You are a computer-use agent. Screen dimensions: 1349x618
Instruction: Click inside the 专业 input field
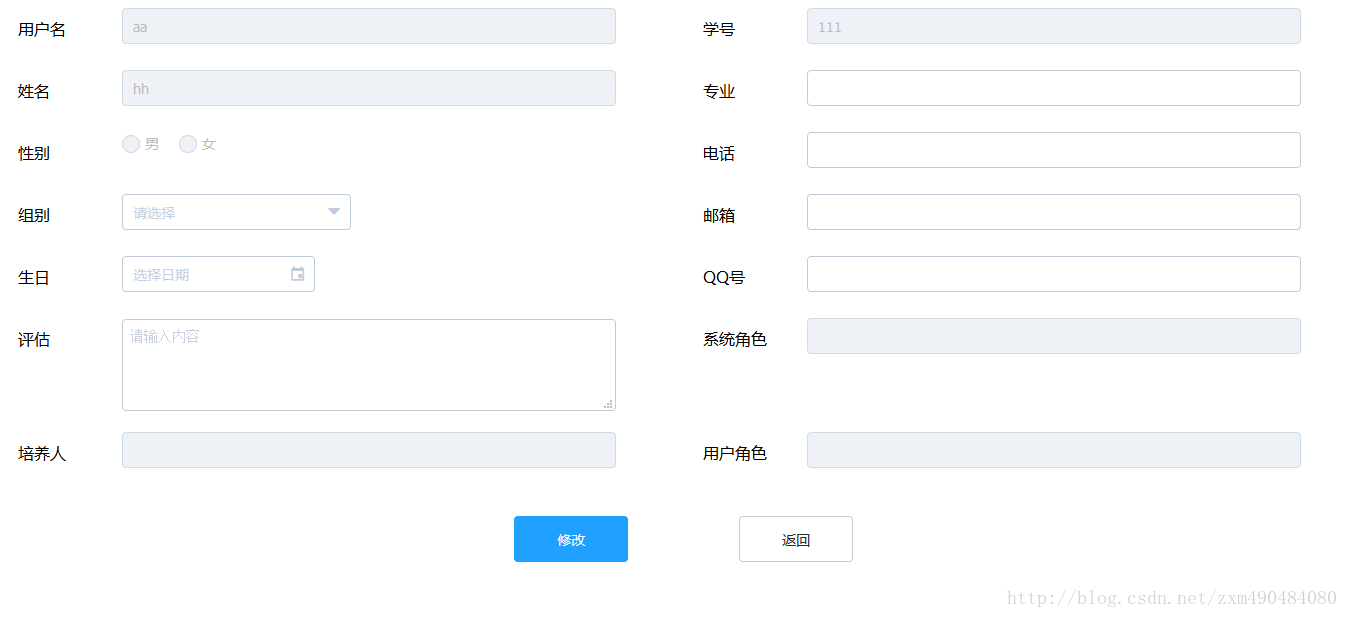point(1053,88)
